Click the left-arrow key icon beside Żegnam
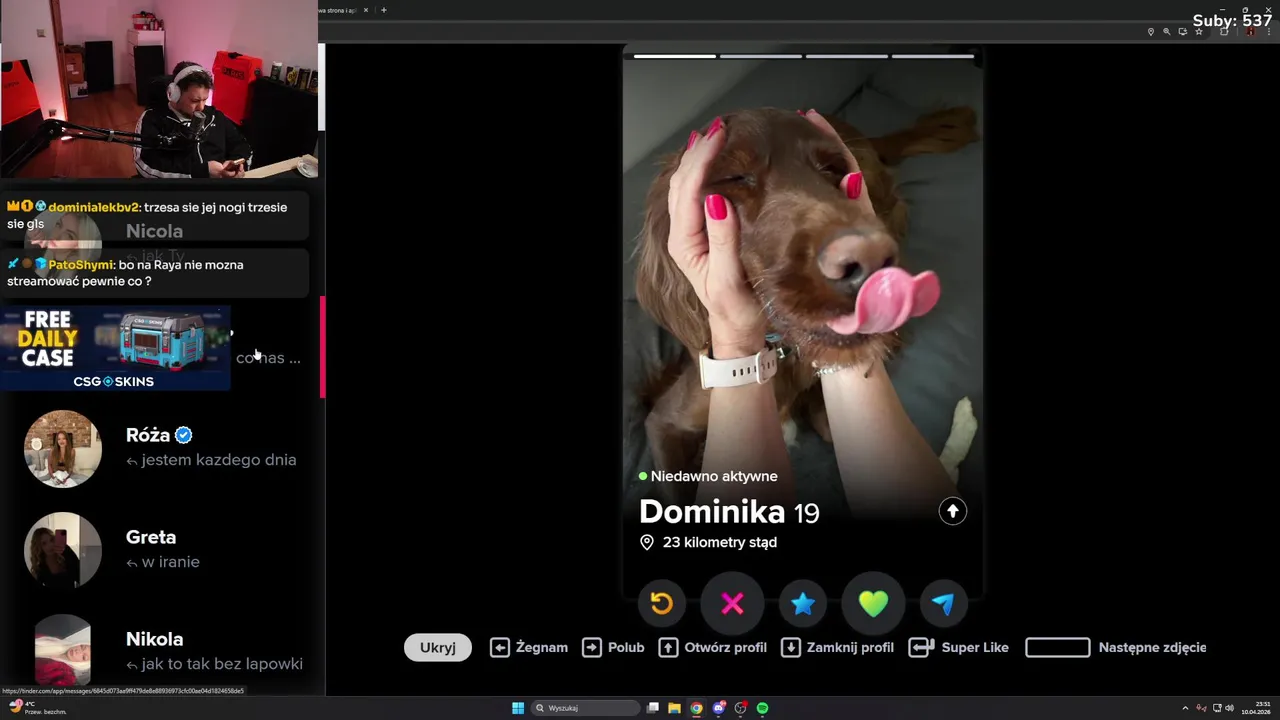 pyautogui.click(x=500, y=647)
